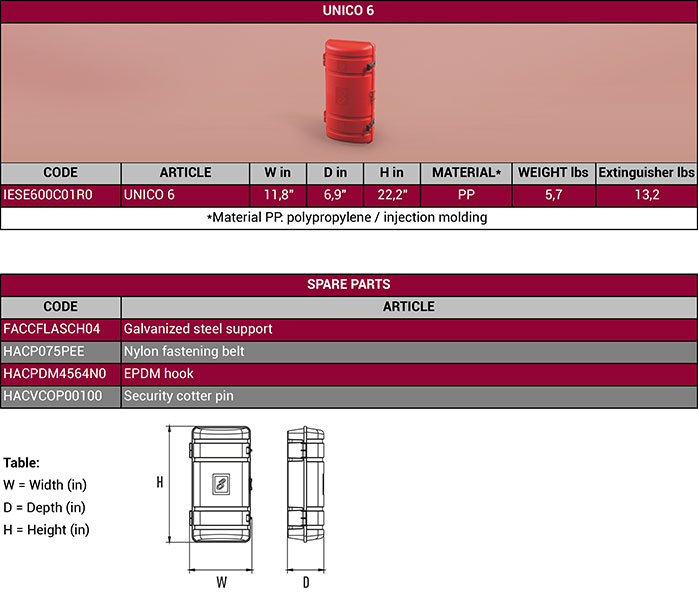Click the MATERIAL* column header
Screen dimensions: 698x610
click(x=466, y=172)
